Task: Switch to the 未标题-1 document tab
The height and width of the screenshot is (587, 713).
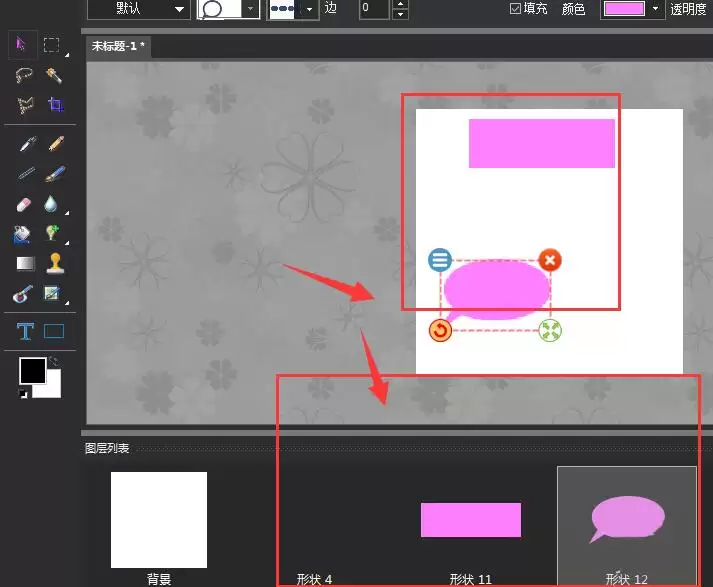Action: pyautogui.click(x=119, y=46)
